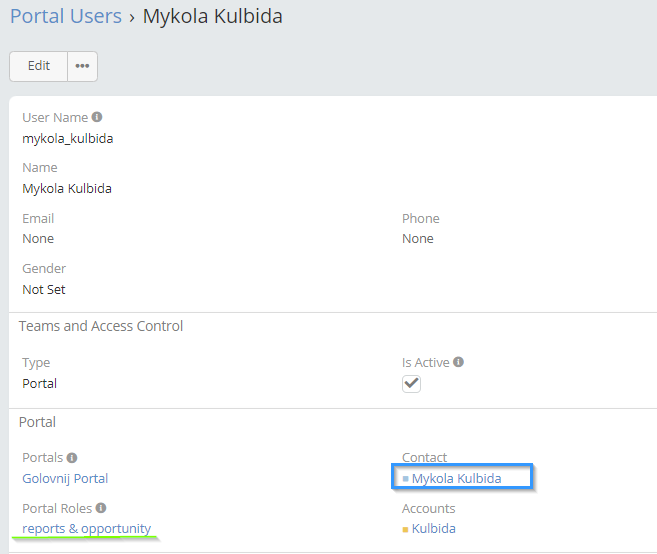
Task: Open the Portal Users breadcrumb link
Action: click(x=65, y=17)
